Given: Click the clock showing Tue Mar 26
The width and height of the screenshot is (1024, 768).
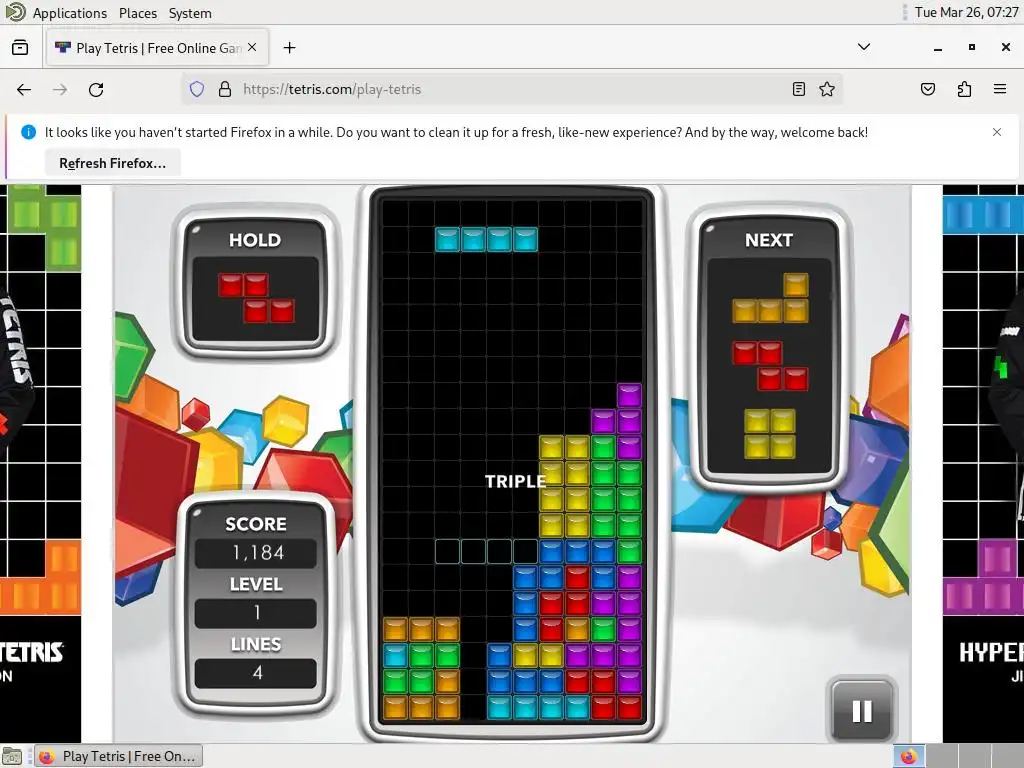Looking at the screenshot, I should 967,12.
